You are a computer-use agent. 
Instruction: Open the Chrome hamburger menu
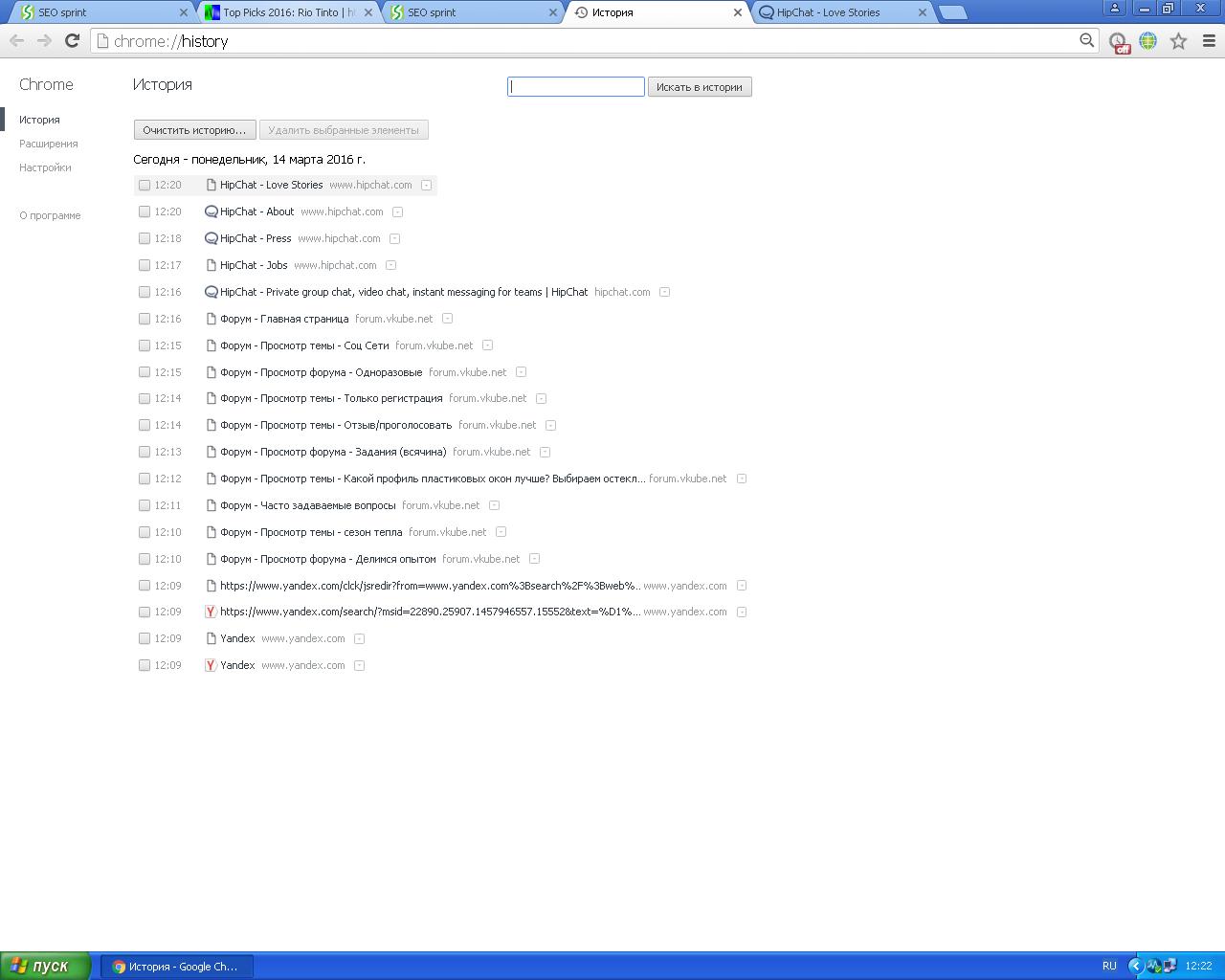(1209, 41)
